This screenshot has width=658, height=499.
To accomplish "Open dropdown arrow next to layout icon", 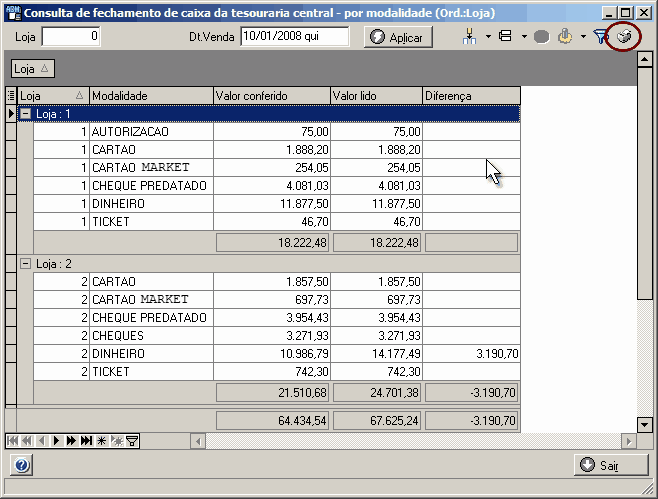I will 524,37.
